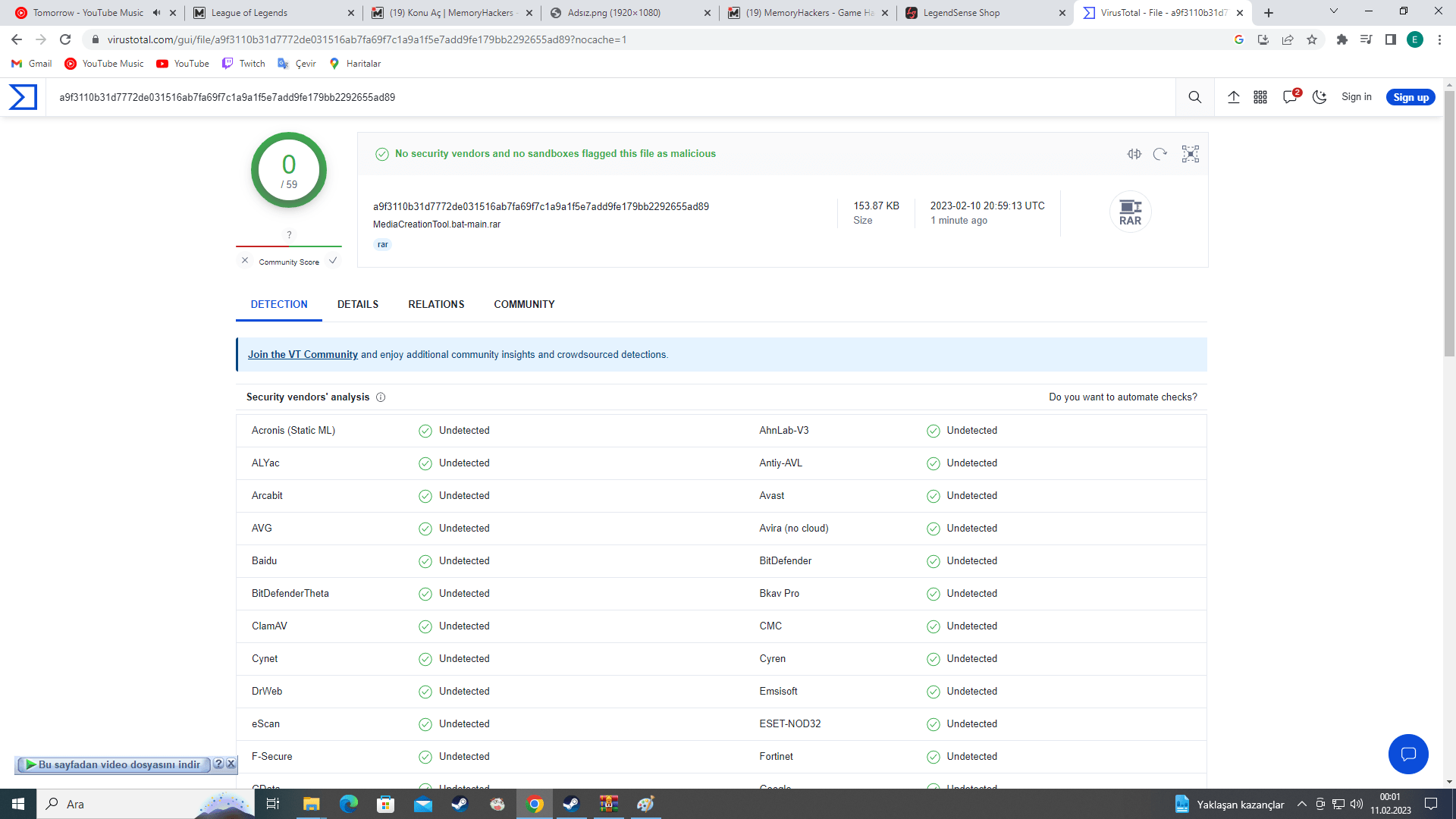Vote file as malicious with X
Viewport: 1456px width, 819px height.
(245, 261)
